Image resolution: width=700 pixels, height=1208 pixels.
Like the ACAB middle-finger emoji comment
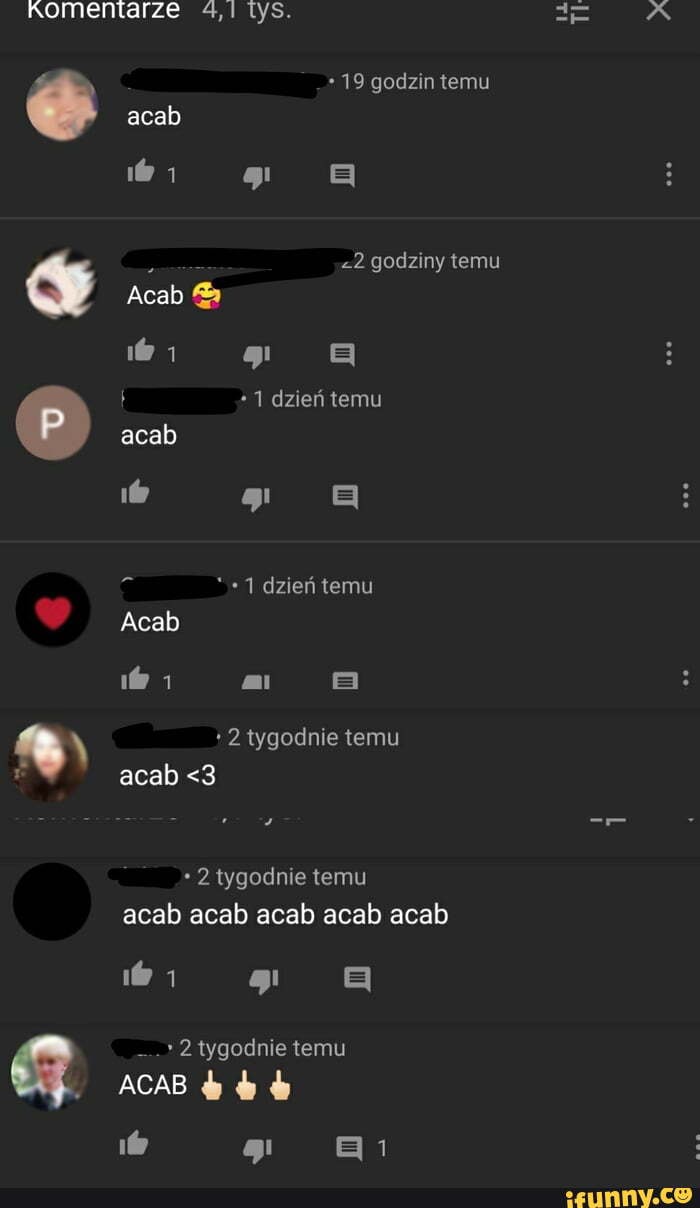134,1145
